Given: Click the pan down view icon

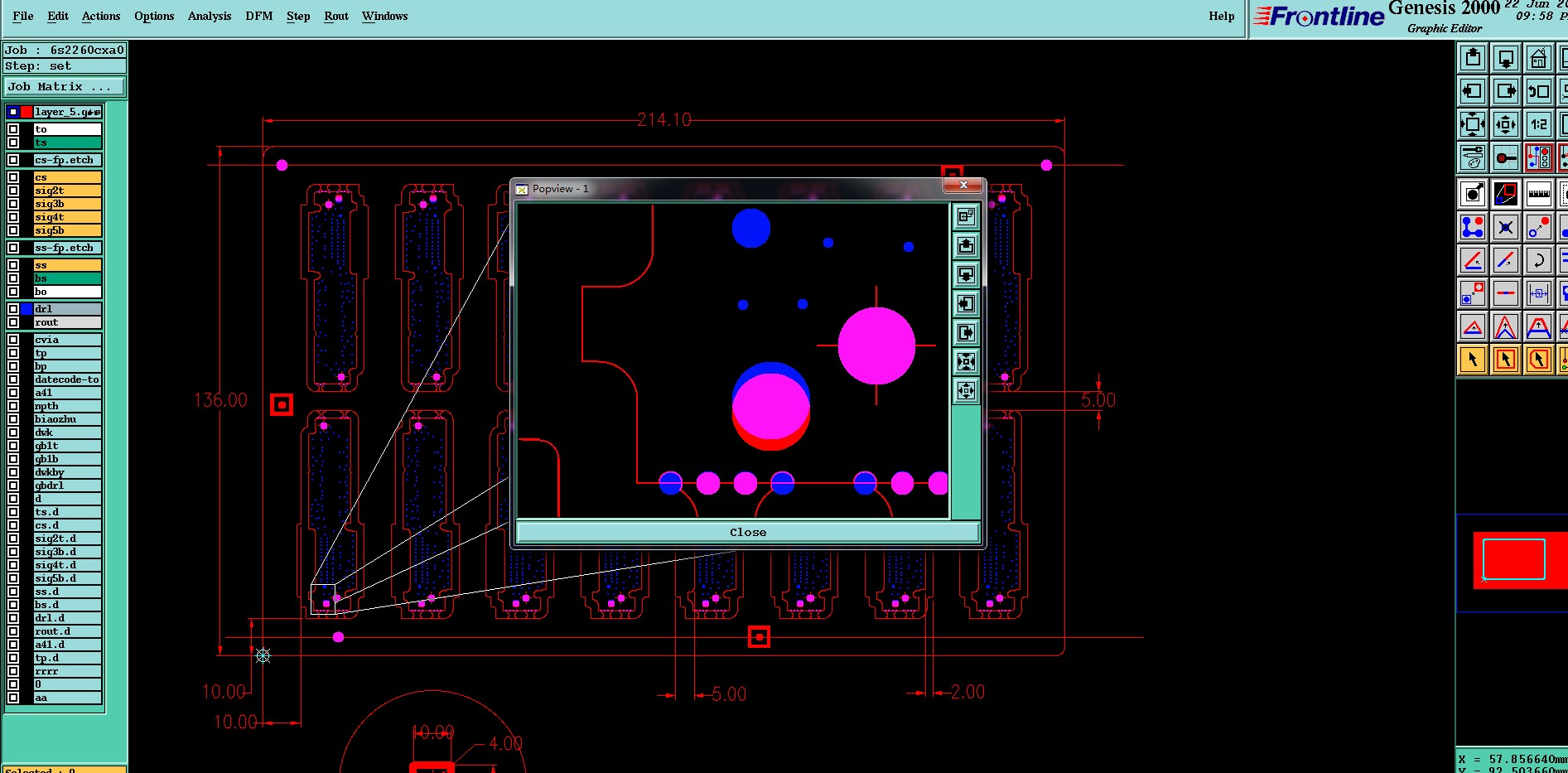Looking at the screenshot, I should (1506, 58).
